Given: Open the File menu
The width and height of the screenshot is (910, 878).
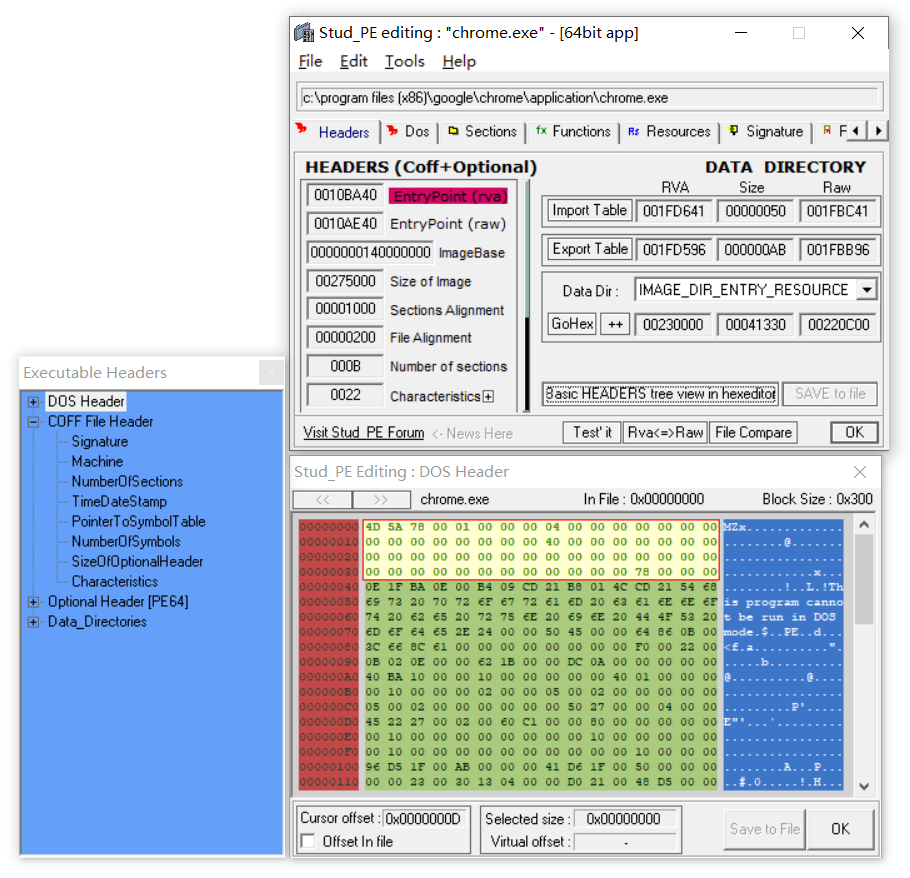Looking at the screenshot, I should pos(310,62).
